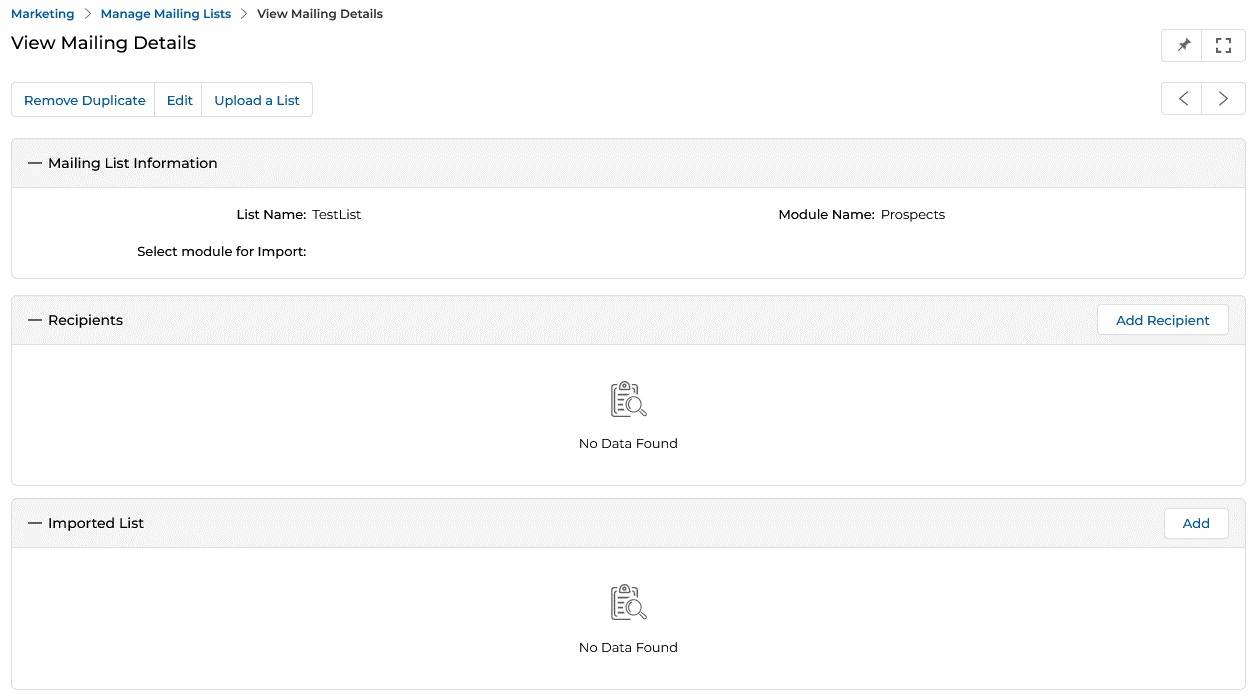Click Upload a List button
The image size is (1255, 697).
click(257, 100)
